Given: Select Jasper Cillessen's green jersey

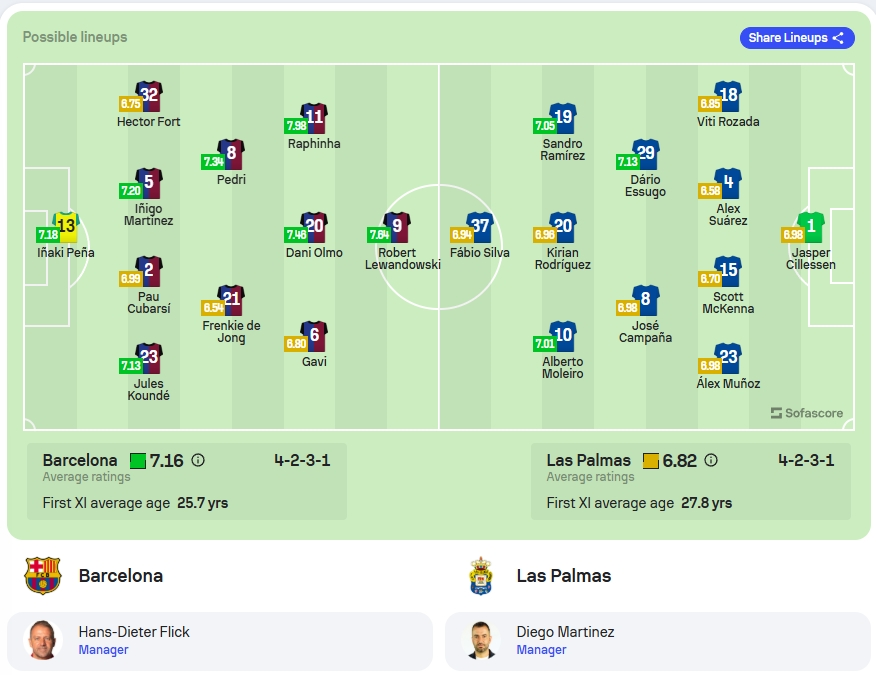Looking at the screenshot, I should tap(811, 226).
